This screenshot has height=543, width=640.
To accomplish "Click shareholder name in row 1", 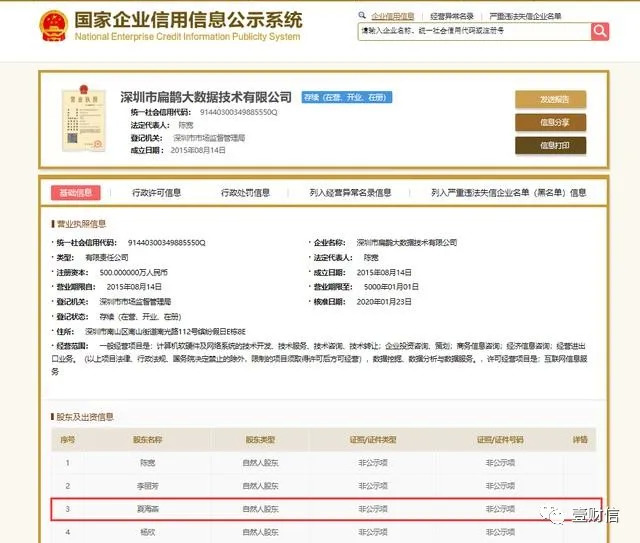I will click(147, 463).
